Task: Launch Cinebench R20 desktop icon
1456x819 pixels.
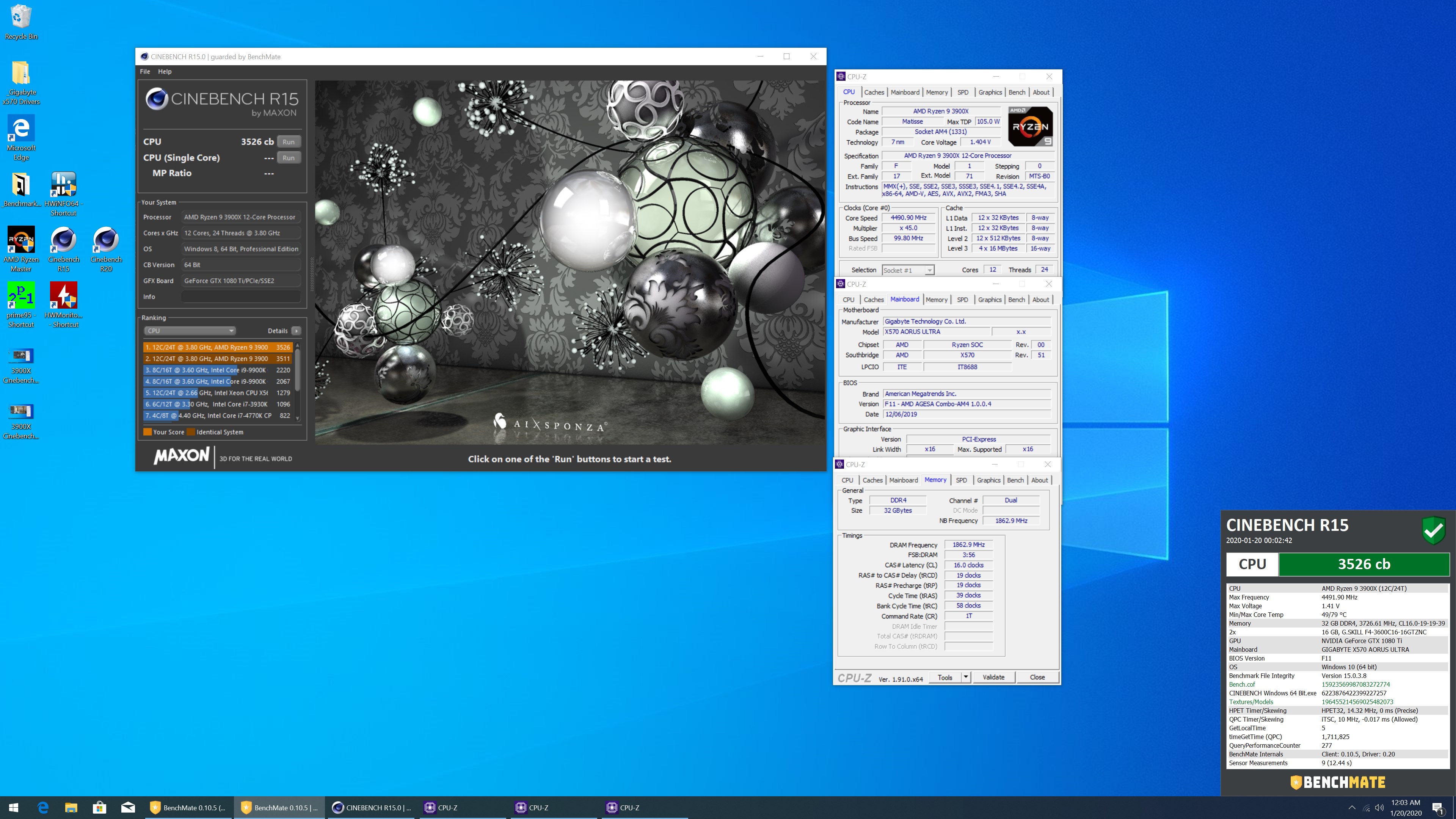Action: pos(106,249)
